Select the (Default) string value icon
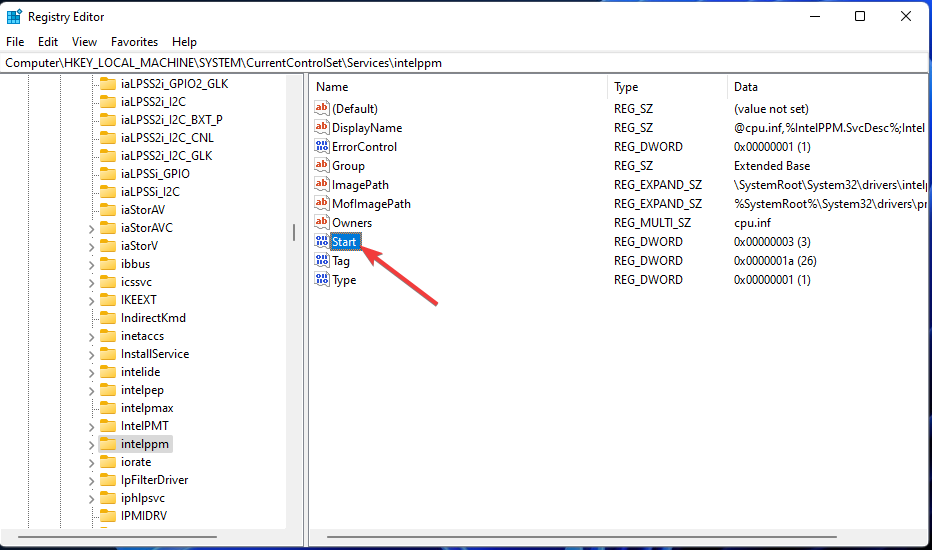The height and width of the screenshot is (550, 932). (322, 108)
